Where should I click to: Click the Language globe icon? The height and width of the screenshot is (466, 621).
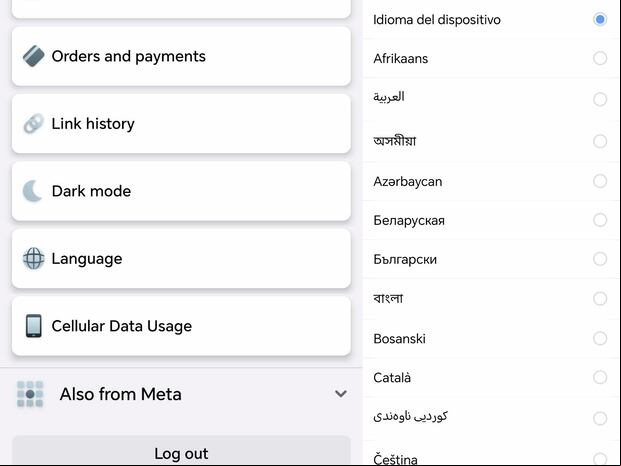[34, 259]
